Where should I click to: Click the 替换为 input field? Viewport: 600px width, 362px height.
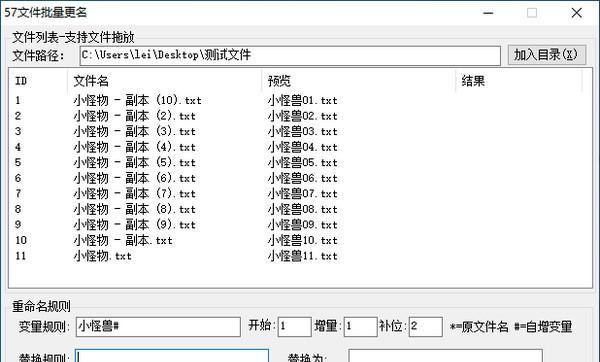pyautogui.click(x=445, y=355)
